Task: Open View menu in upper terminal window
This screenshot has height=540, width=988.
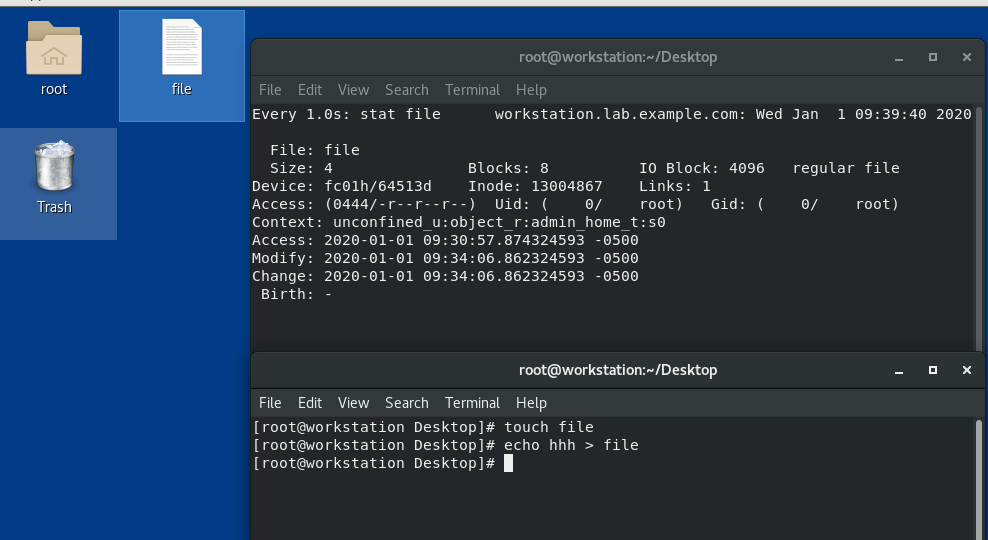Action: [x=353, y=90]
